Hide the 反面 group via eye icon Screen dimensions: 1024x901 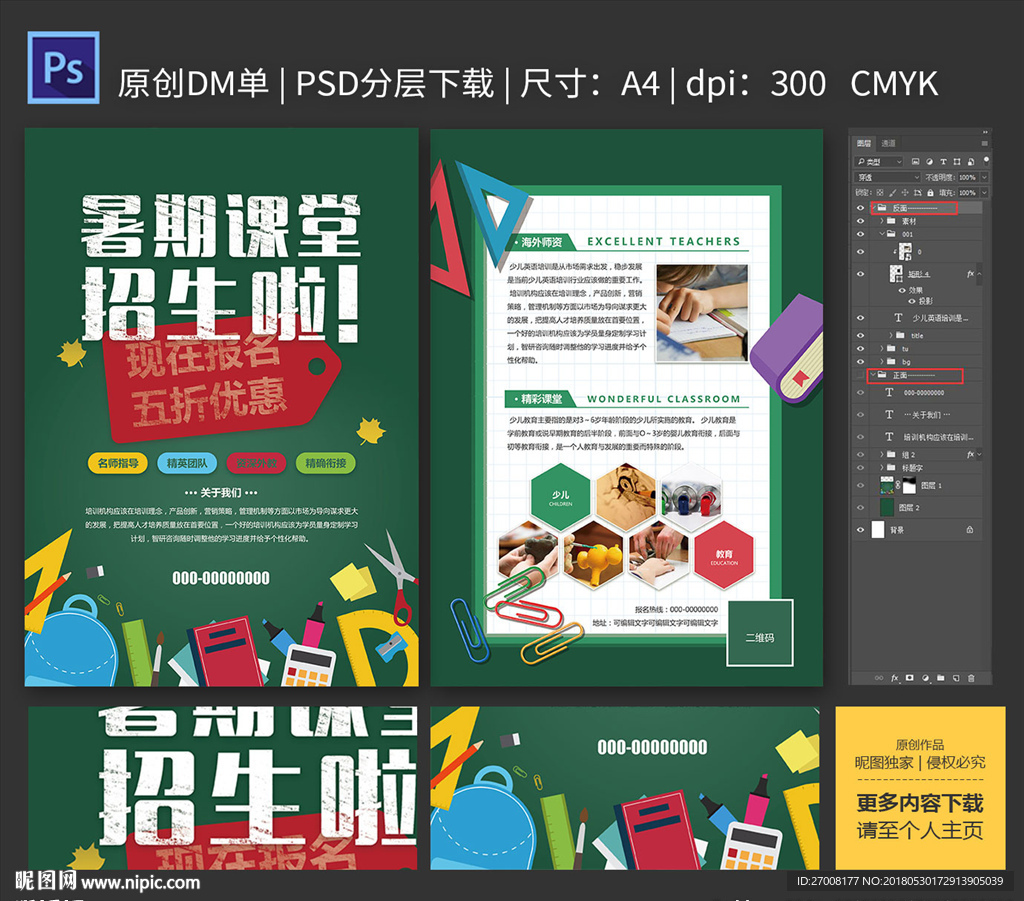point(860,208)
